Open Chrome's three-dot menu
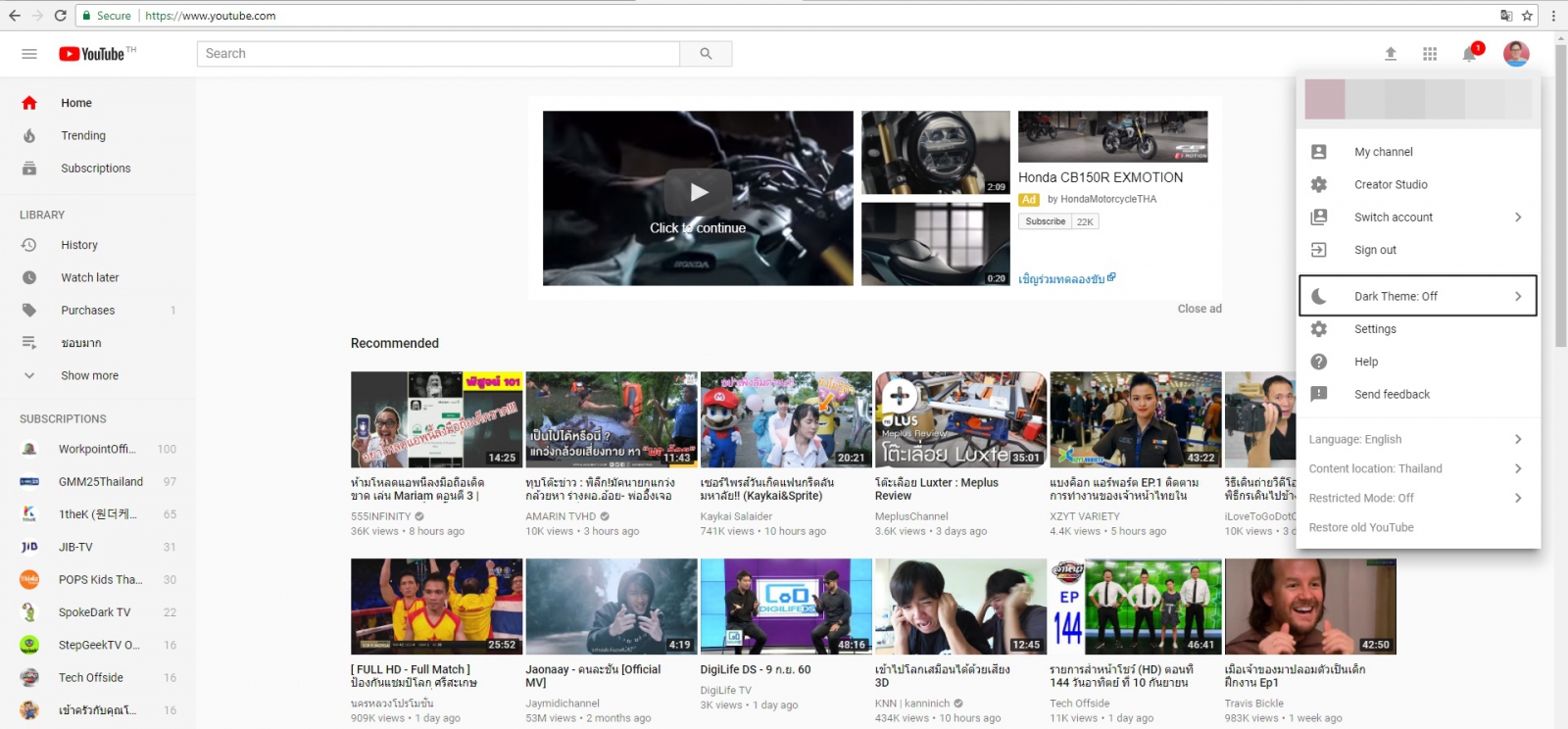1568x729 pixels. [x=1553, y=16]
